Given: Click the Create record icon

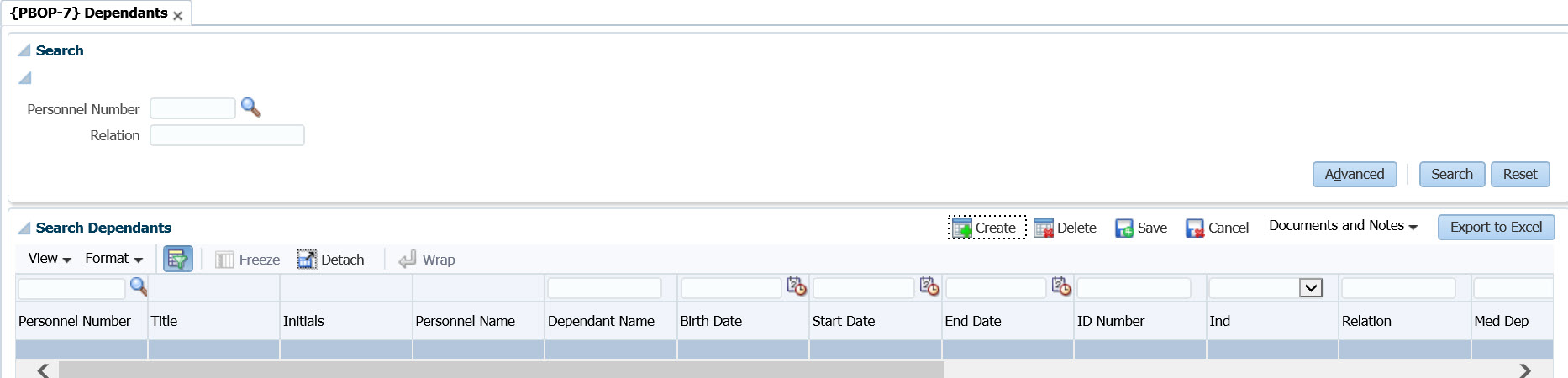Looking at the screenshot, I should click(961, 228).
